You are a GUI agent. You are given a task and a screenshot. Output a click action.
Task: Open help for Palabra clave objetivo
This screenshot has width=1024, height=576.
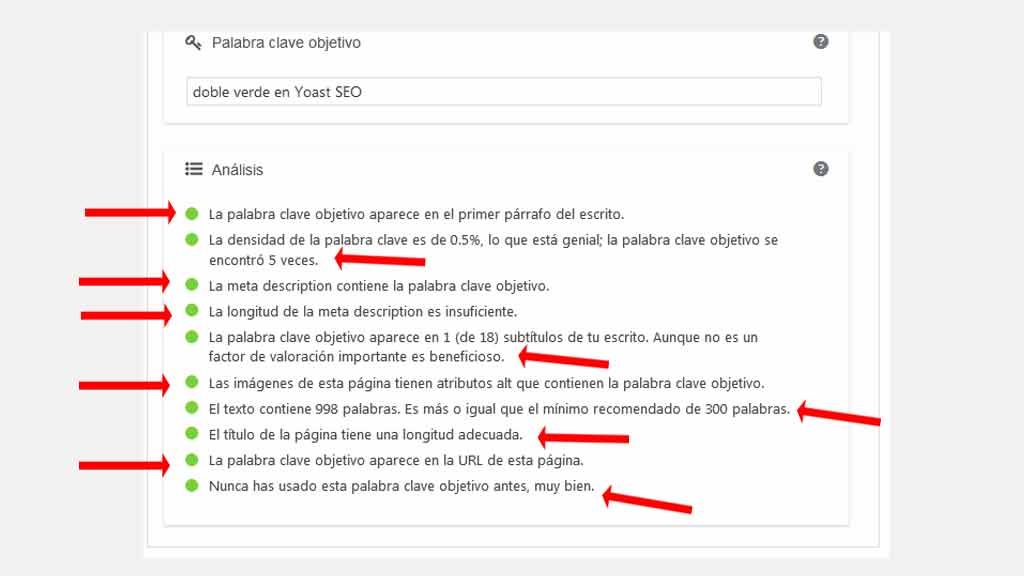pos(821,42)
